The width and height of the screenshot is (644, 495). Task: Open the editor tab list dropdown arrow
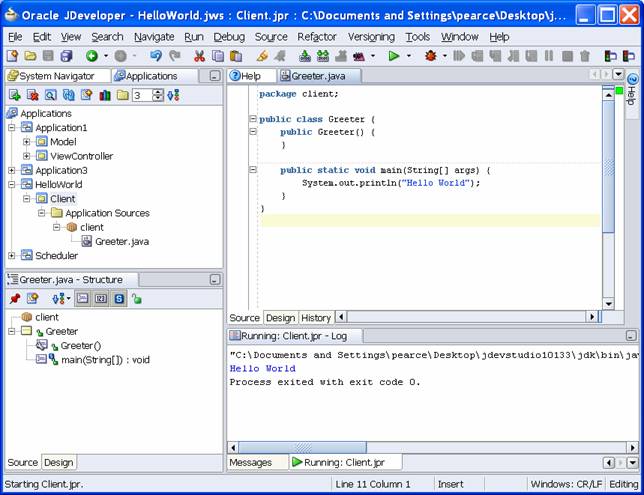coord(618,74)
